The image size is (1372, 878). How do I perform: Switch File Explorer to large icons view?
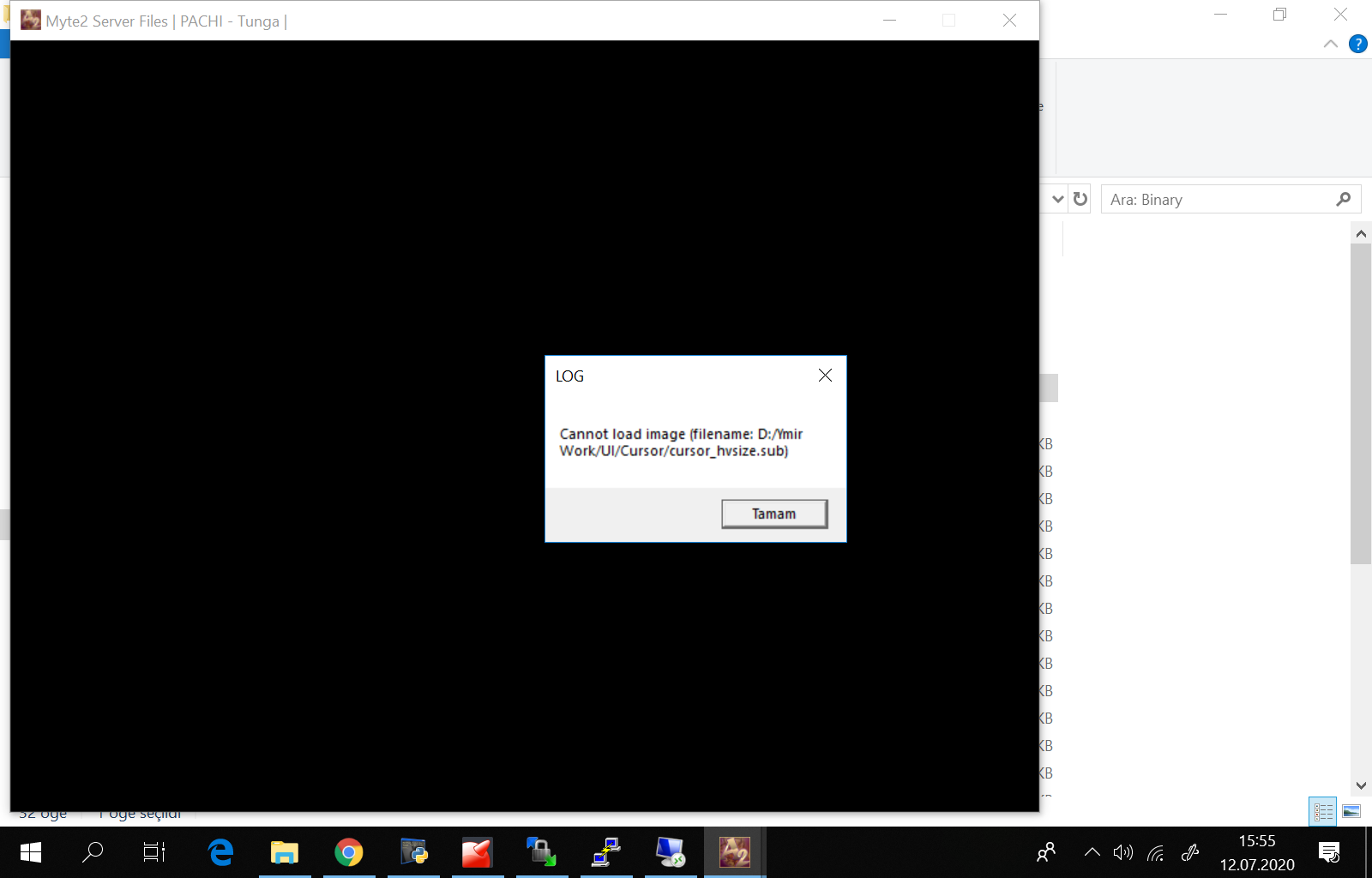click(1351, 811)
